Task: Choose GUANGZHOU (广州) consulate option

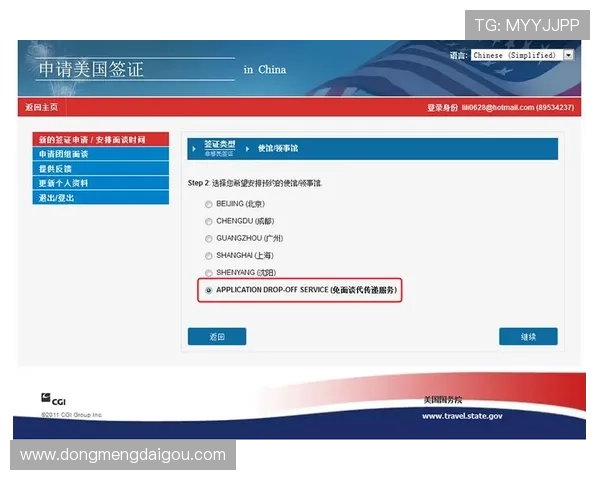Action: point(209,239)
